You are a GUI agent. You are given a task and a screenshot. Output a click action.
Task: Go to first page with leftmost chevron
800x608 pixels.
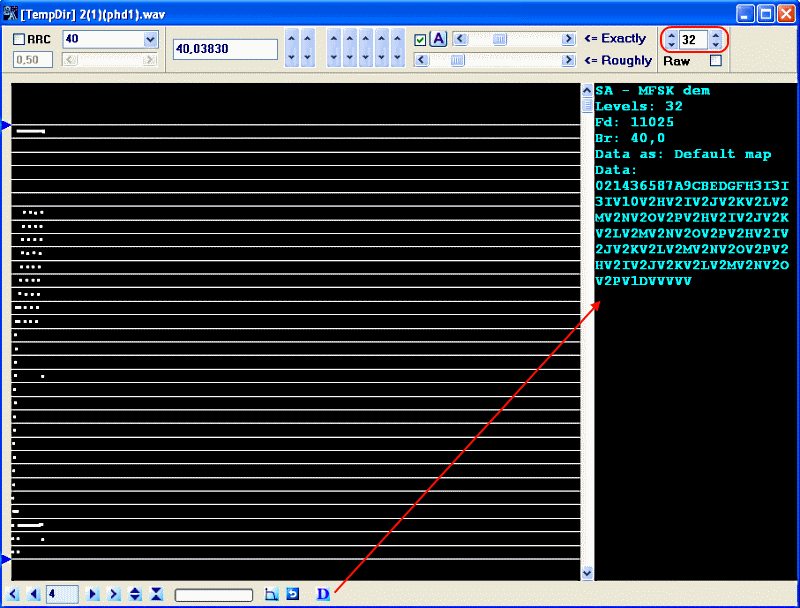tap(13, 594)
